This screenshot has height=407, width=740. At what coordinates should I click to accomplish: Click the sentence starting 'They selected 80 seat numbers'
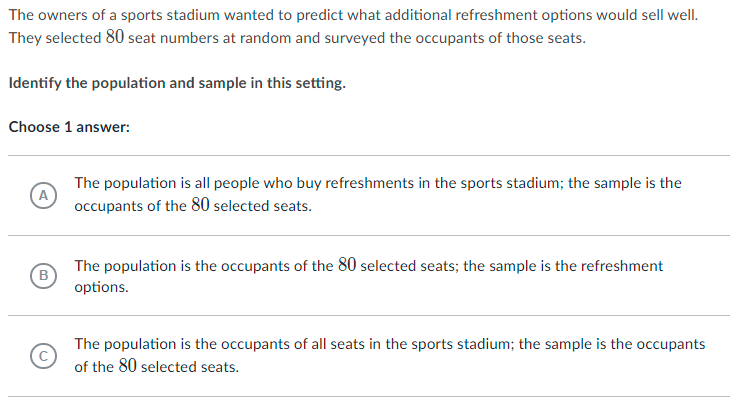pyautogui.click(x=297, y=37)
